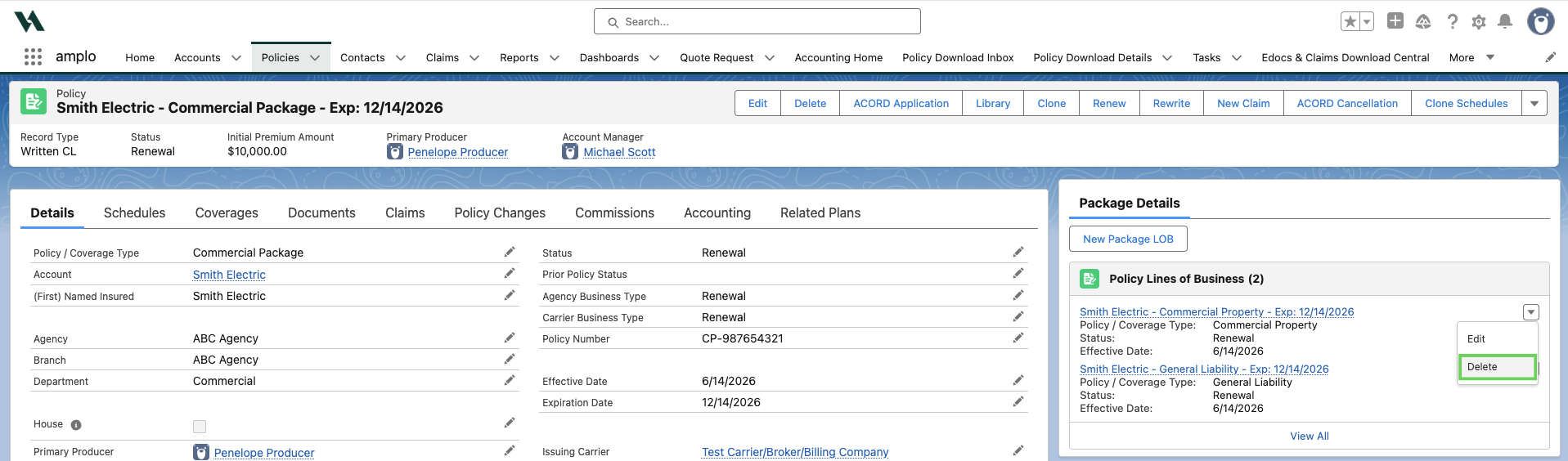The width and height of the screenshot is (1568, 461).
Task: Edit the Account field pencil
Action: coord(510,273)
